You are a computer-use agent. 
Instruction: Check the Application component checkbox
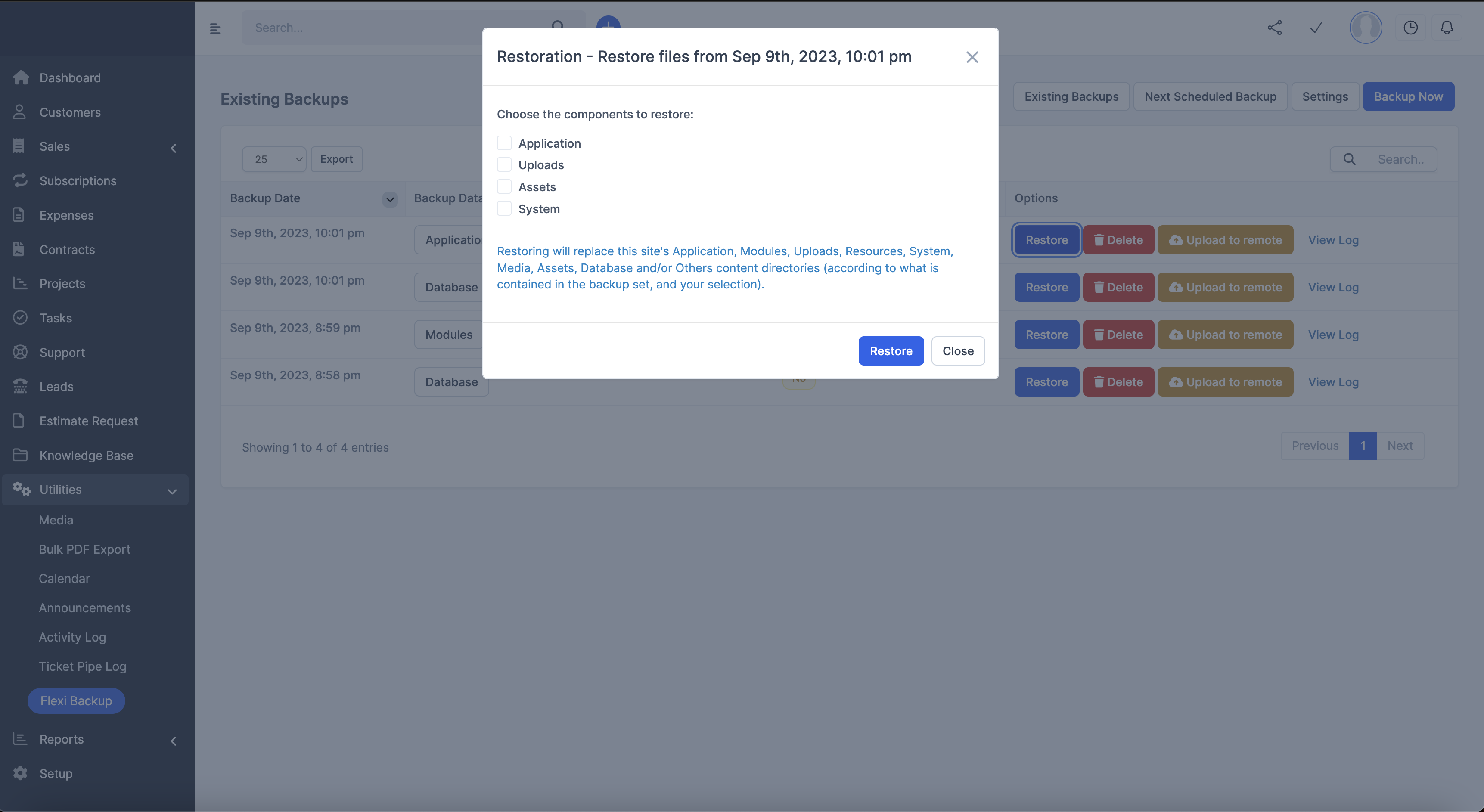504,143
